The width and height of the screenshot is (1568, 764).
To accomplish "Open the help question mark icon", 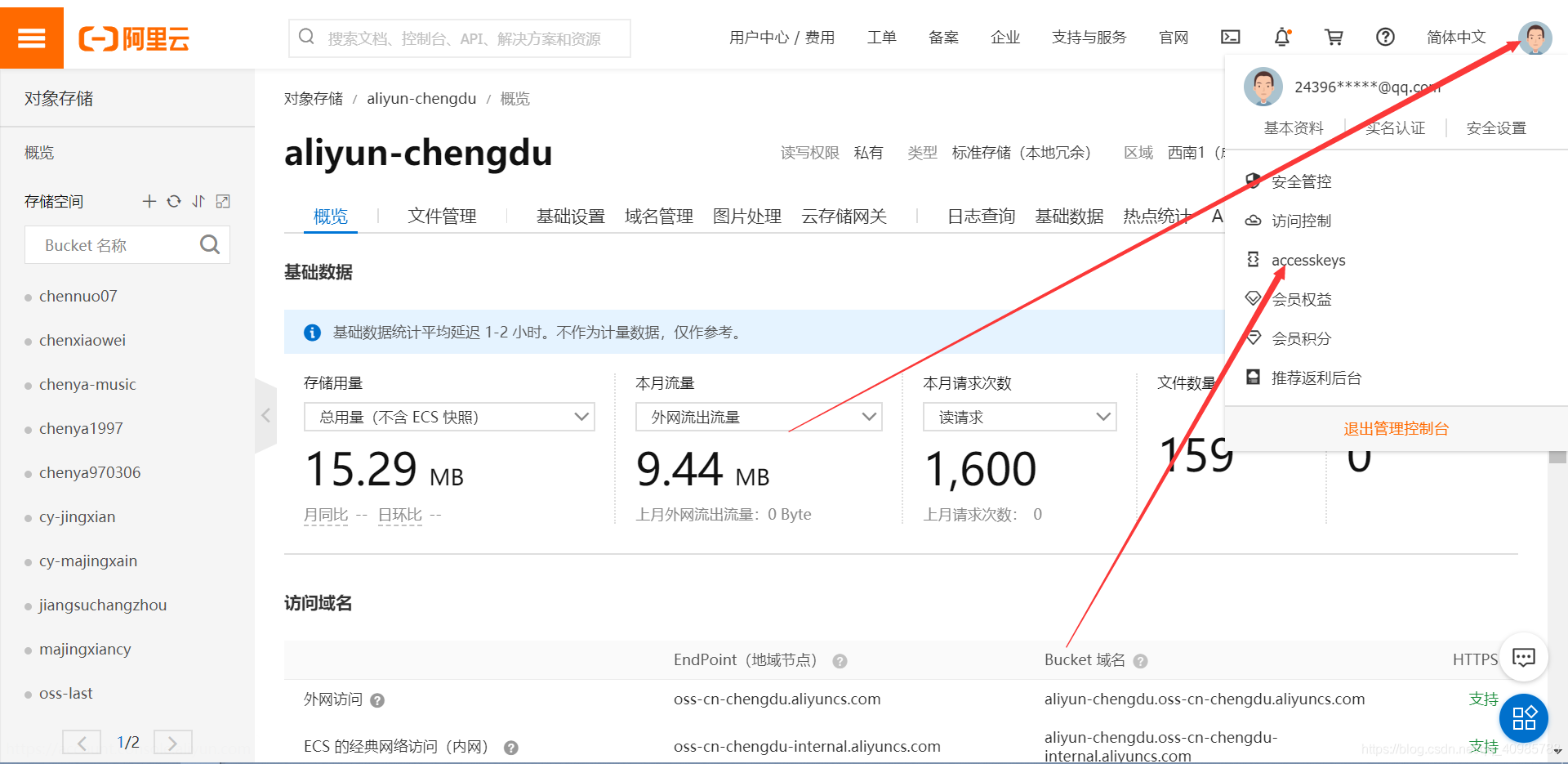I will click(x=1385, y=37).
